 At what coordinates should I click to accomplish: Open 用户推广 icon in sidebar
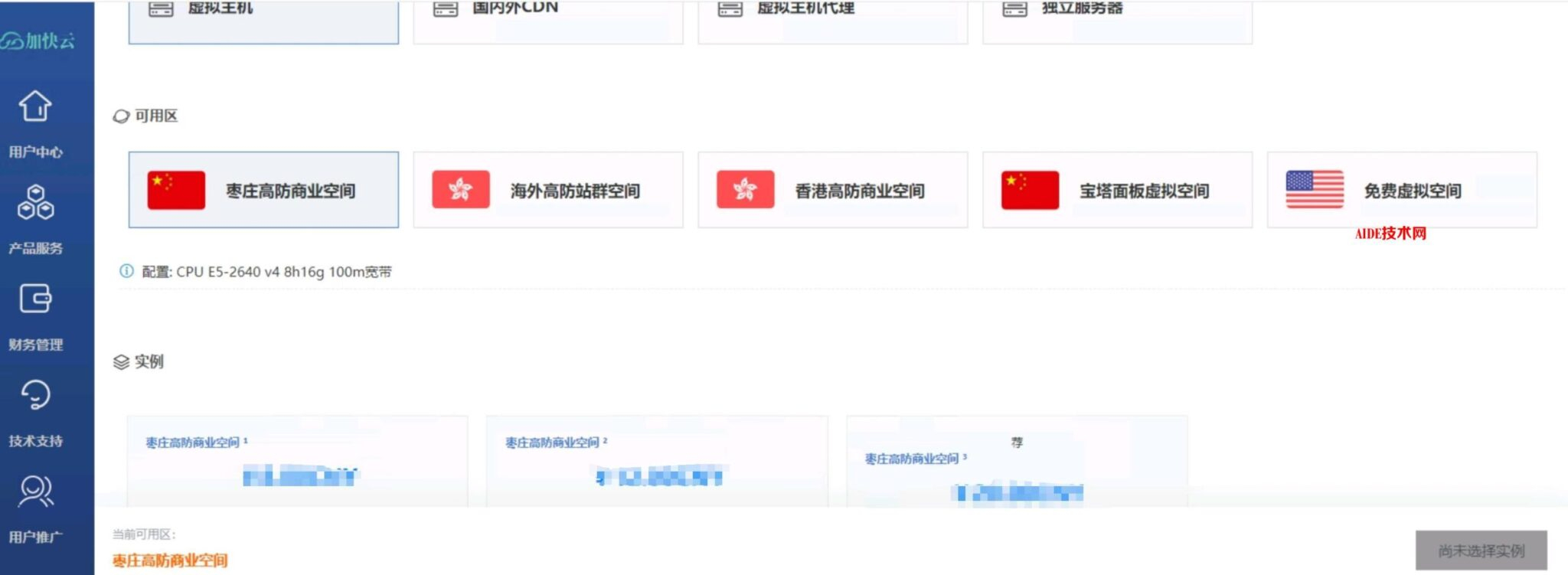pos(35,492)
